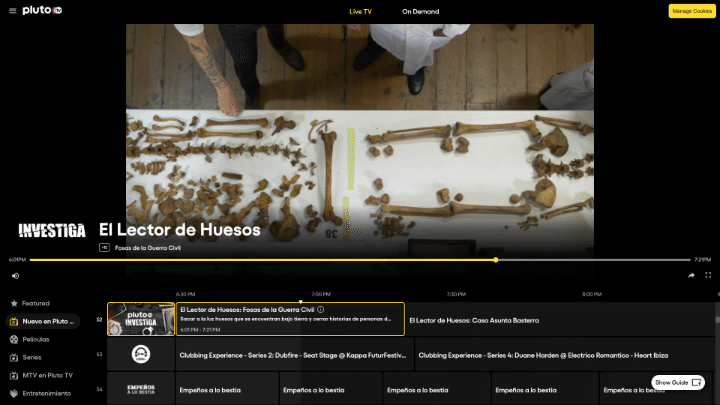The height and width of the screenshot is (405, 720).
Task: Select Empeños a lo Bestia channel thumbnail
Action: click(141, 389)
